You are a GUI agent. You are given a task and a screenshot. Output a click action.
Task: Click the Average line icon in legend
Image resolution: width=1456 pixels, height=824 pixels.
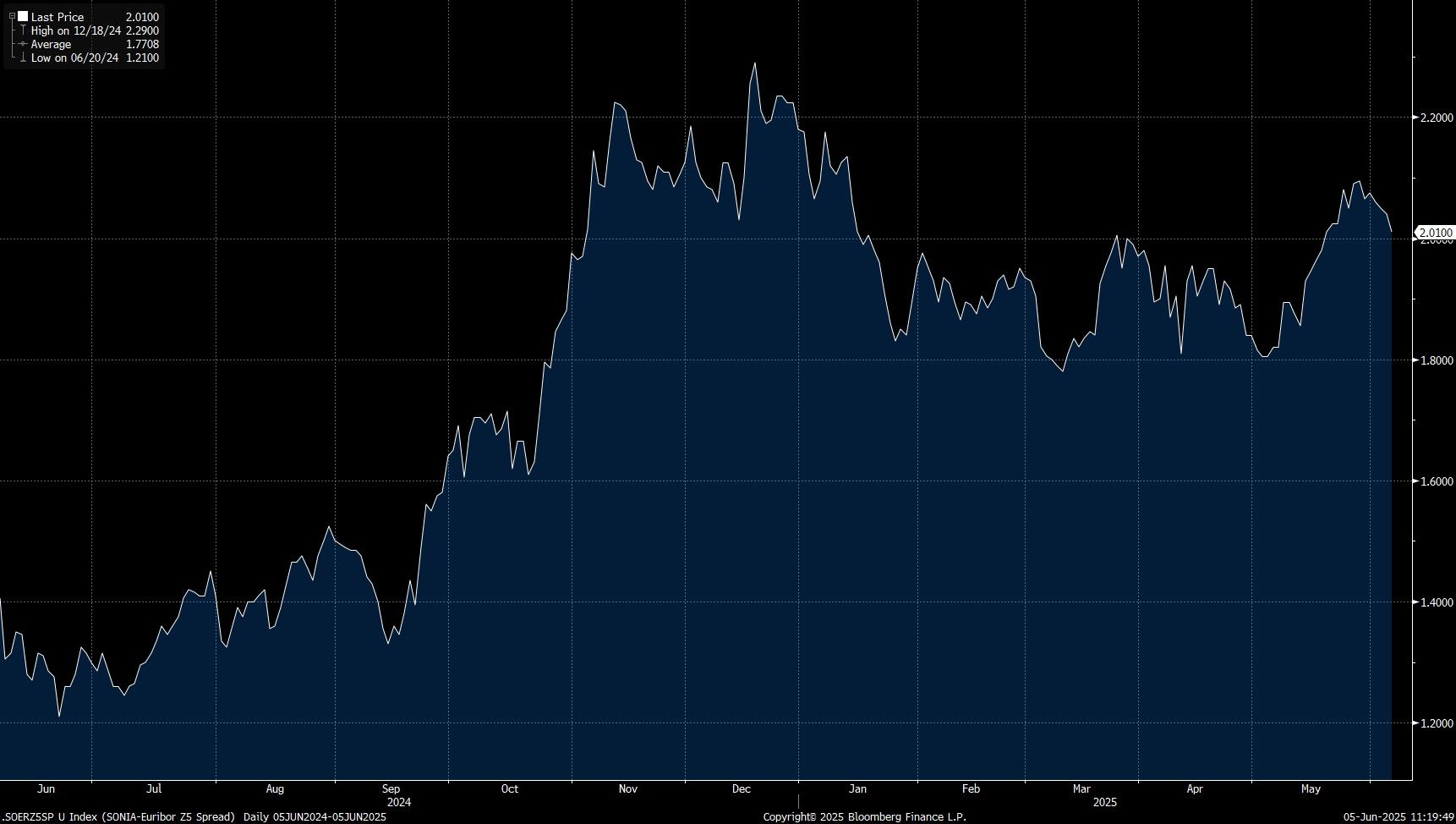click(23, 44)
